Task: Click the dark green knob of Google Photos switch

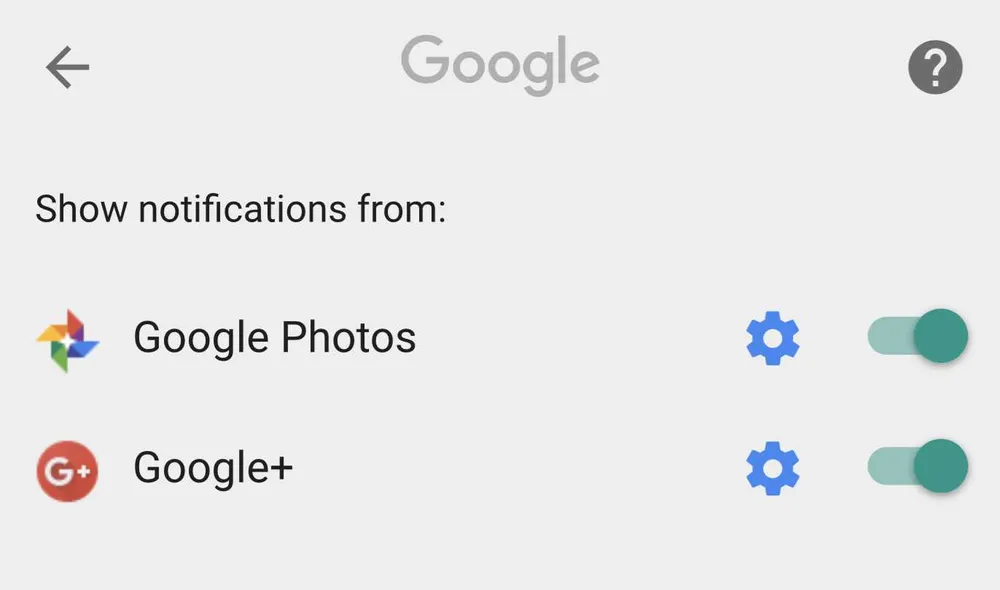Action: click(941, 336)
